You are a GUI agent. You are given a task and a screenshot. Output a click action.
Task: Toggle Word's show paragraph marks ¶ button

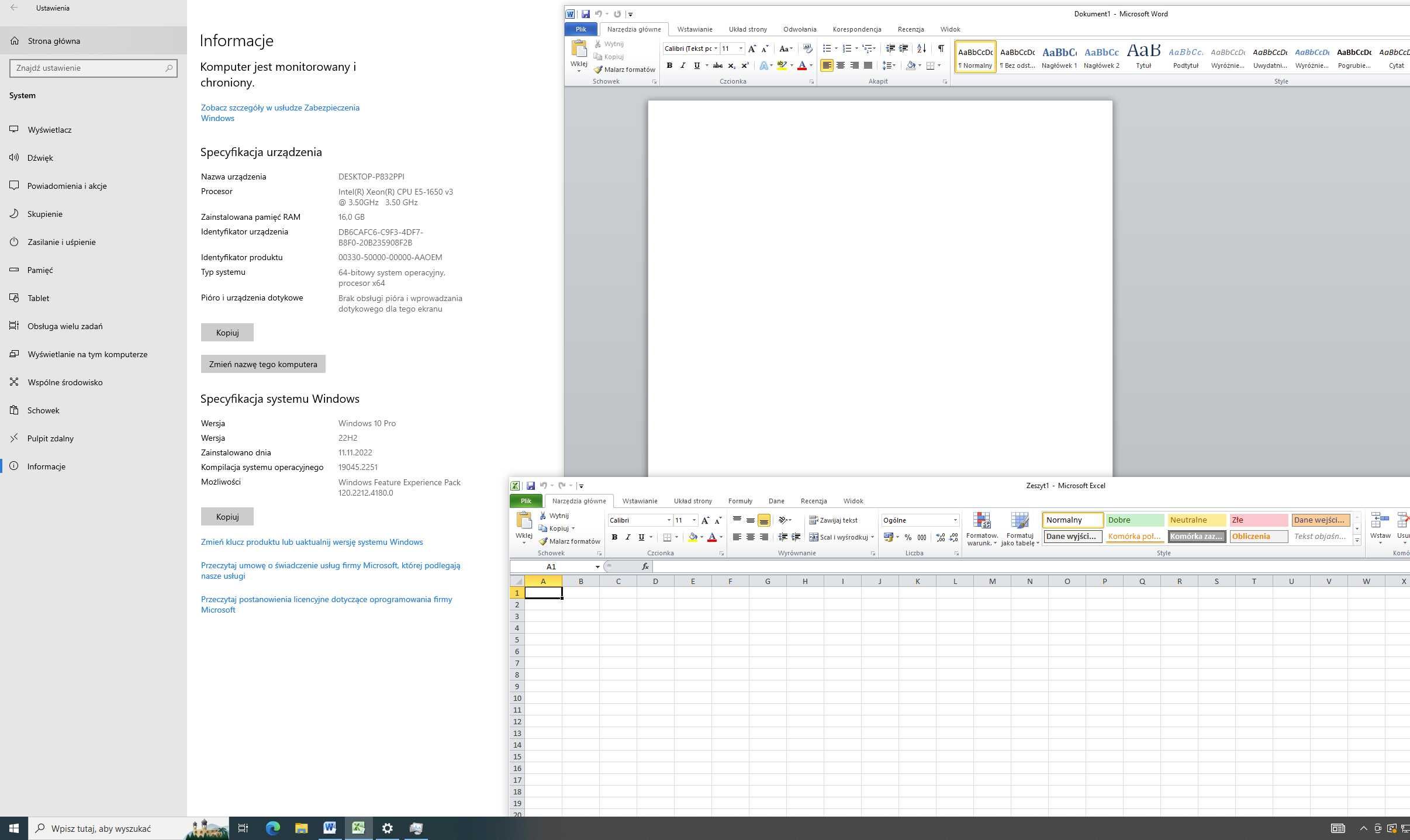point(941,49)
